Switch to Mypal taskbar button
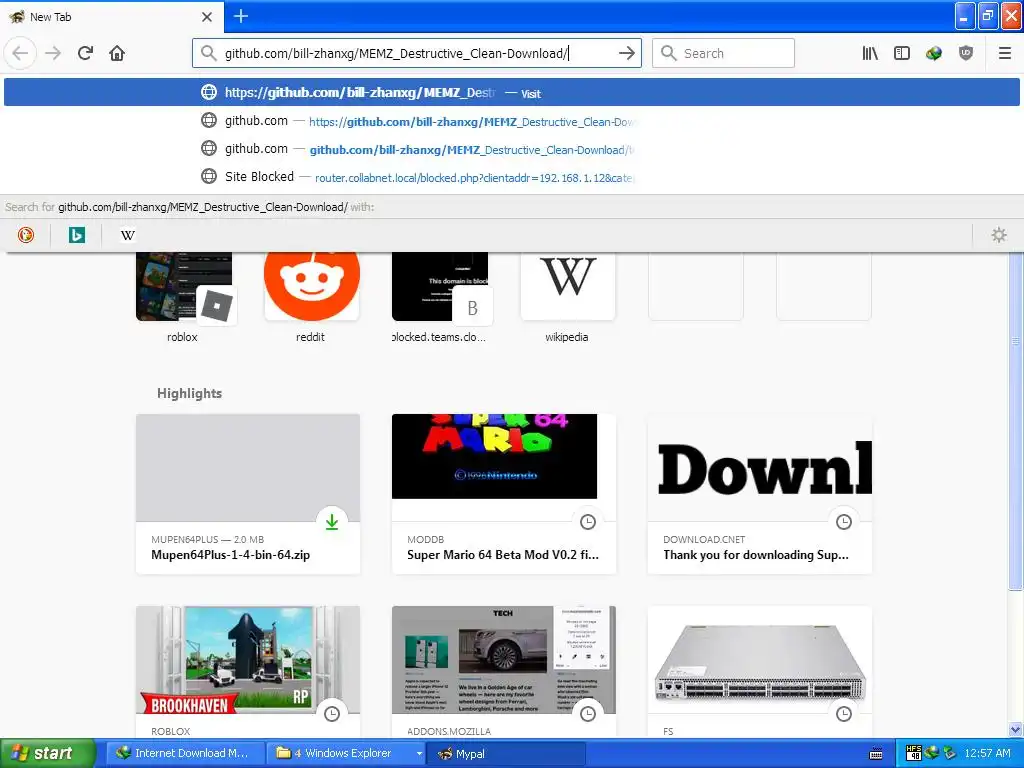 pyautogui.click(x=506, y=753)
